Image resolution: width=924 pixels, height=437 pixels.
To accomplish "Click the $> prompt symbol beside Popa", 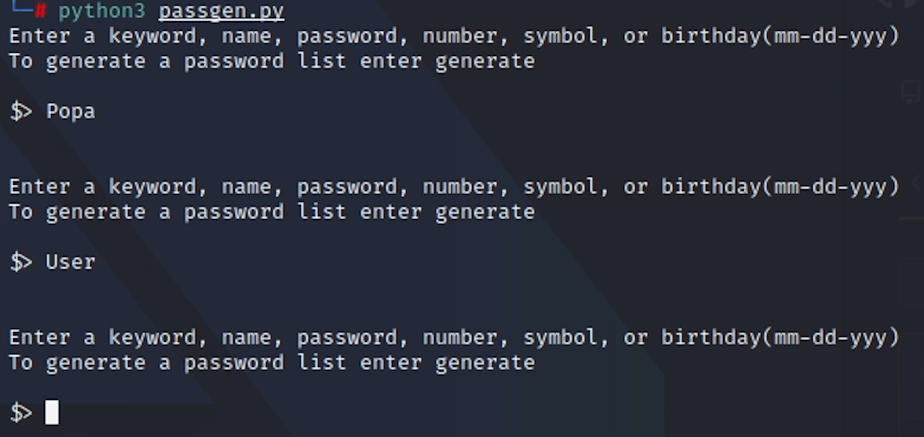I will 21,111.
